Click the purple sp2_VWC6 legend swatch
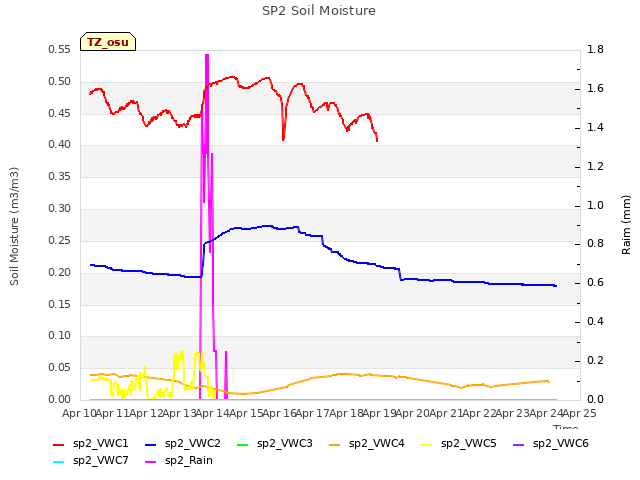This screenshot has width=640, height=480. point(519,444)
